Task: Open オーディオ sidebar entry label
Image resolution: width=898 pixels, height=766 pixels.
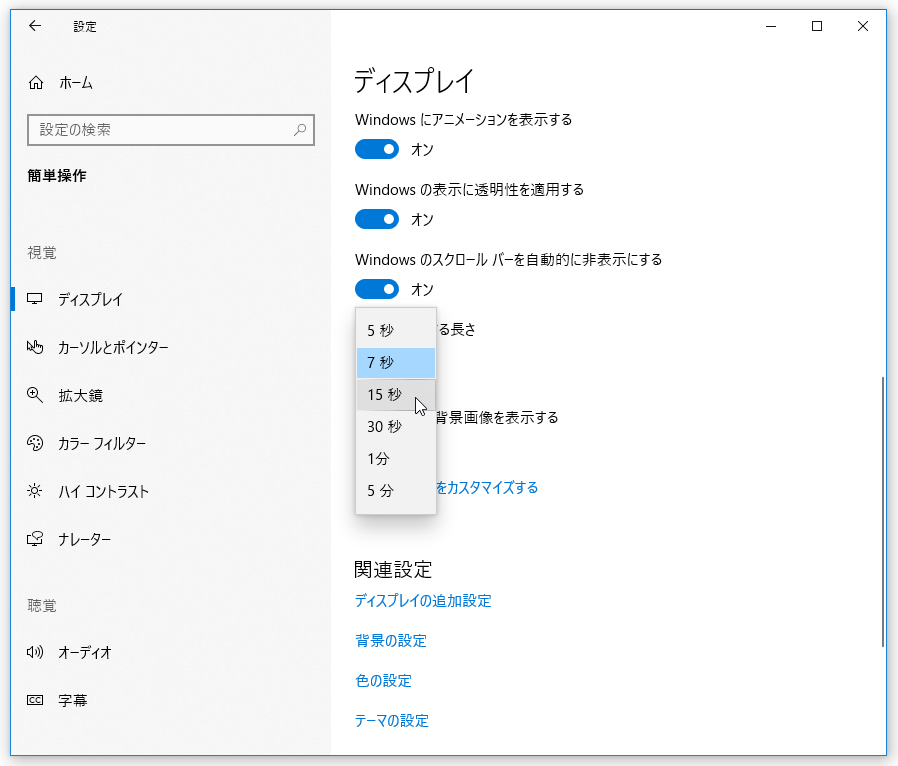Action: click(85, 653)
